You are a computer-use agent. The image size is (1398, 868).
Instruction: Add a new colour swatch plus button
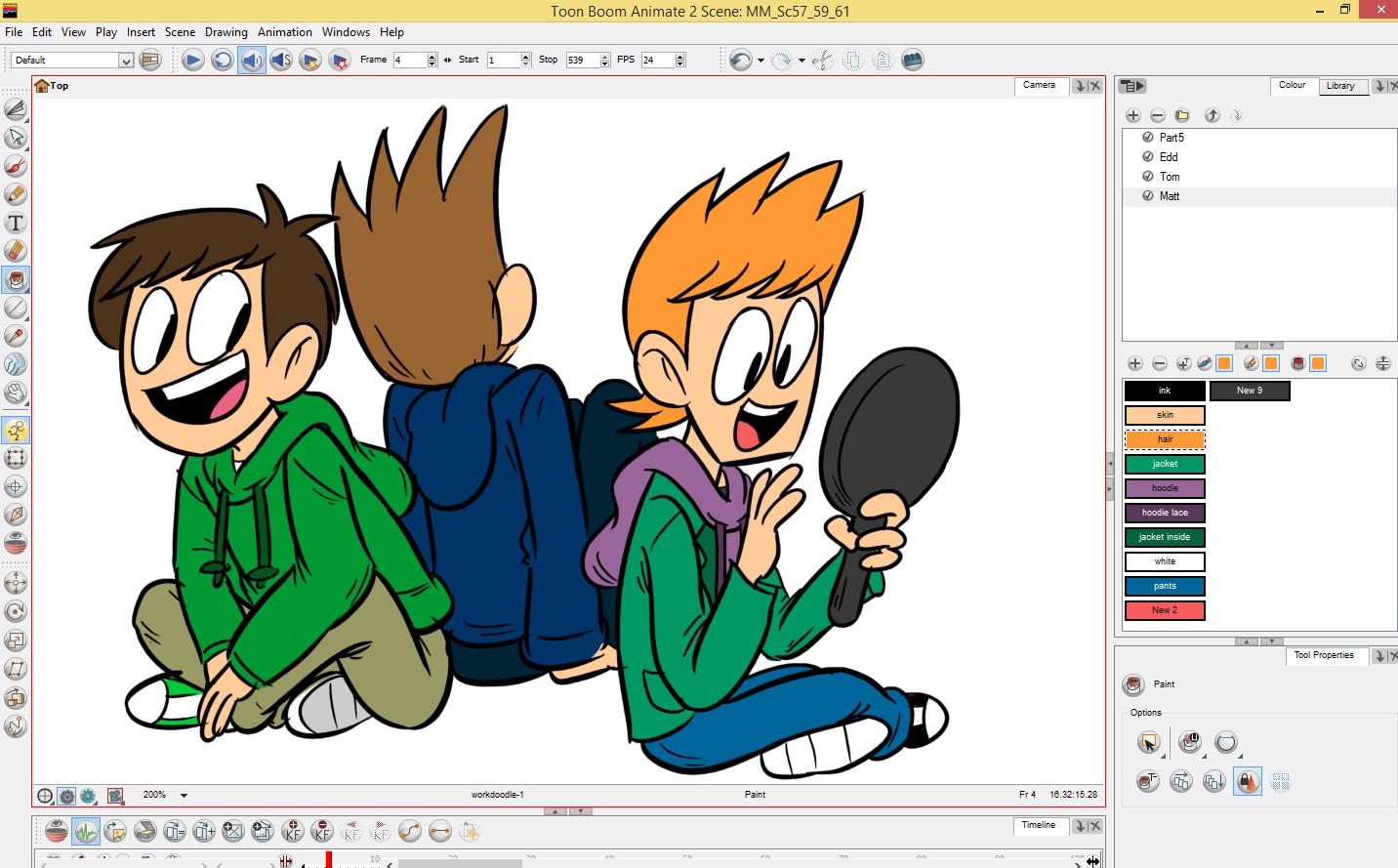pos(1134,363)
